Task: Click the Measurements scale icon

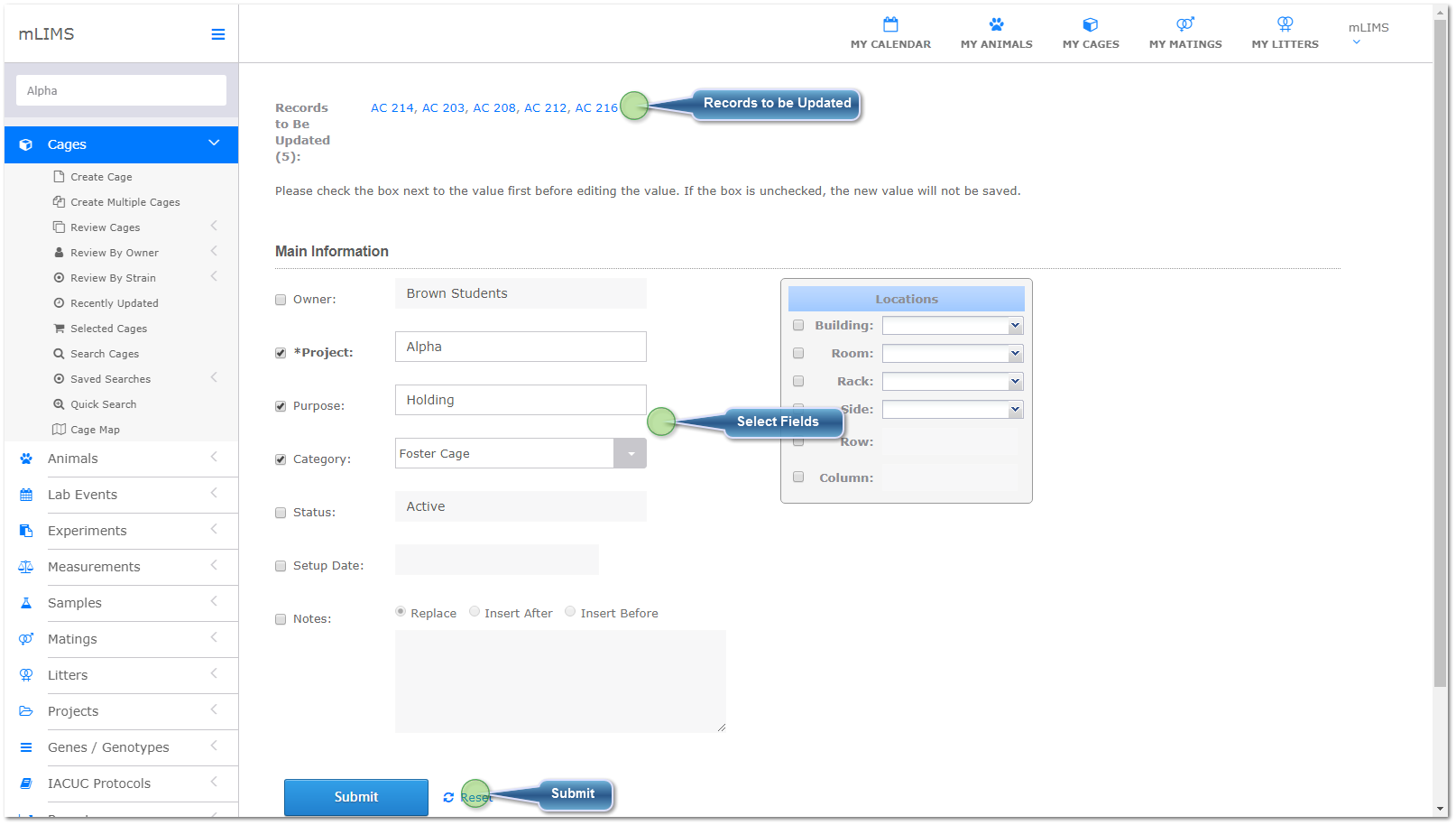Action: tap(26, 567)
